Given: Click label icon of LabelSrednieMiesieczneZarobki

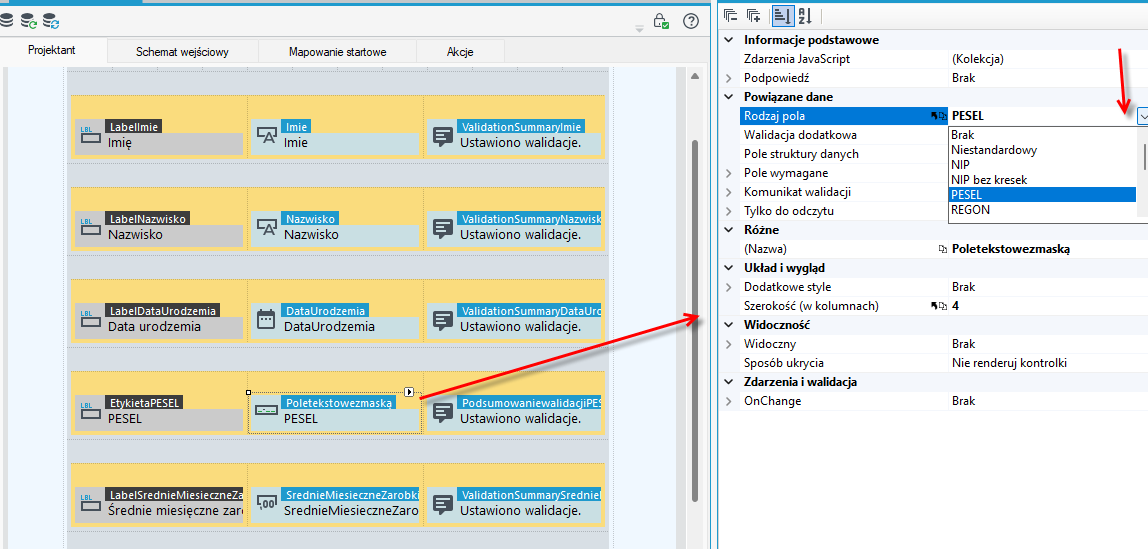Looking at the screenshot, I should click(89, 503).
